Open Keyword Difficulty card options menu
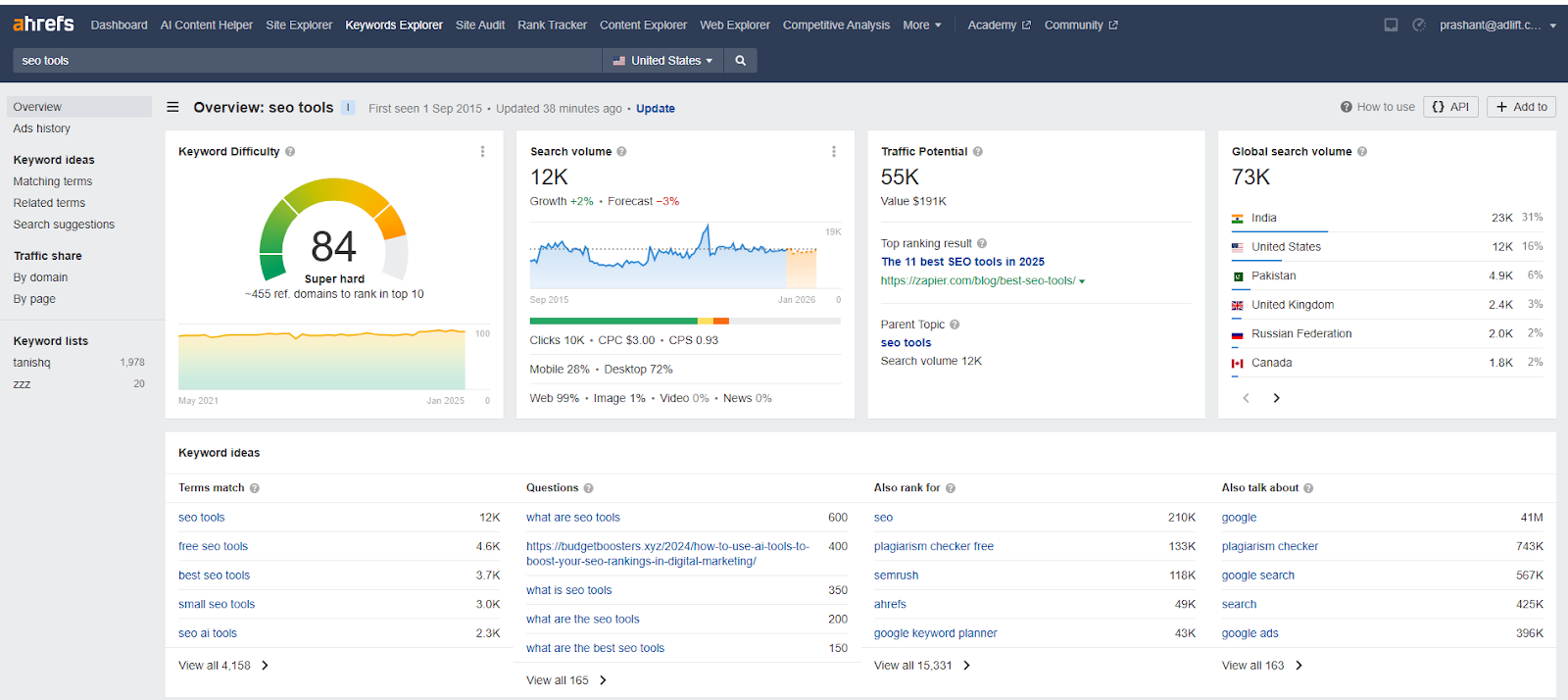The image size is (1568, 700). pos(482,152)
